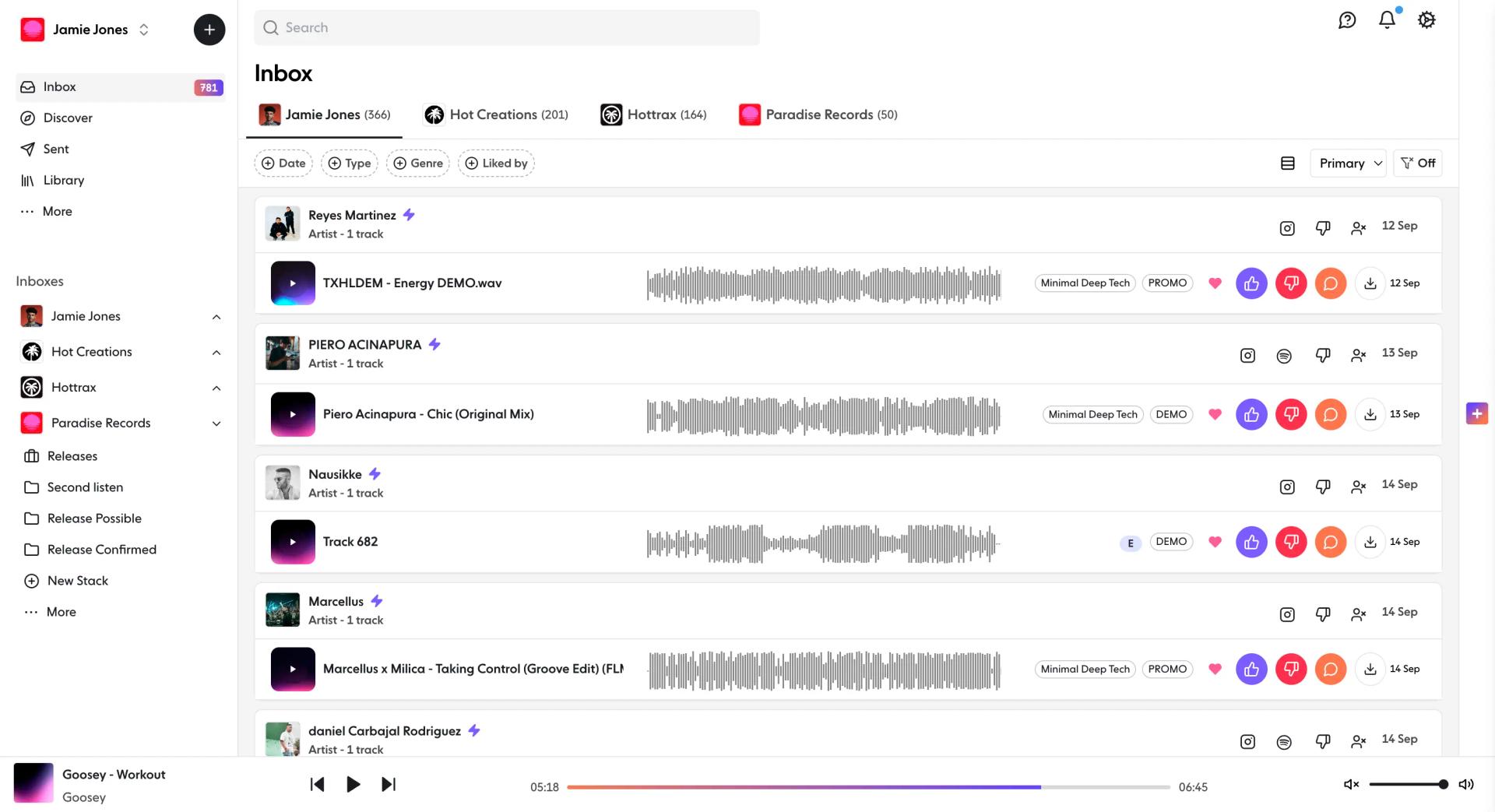The height and width of the screenshot is (812, 1495).
Task: Open the chat support icon in header
Action: coord(1347,20)
